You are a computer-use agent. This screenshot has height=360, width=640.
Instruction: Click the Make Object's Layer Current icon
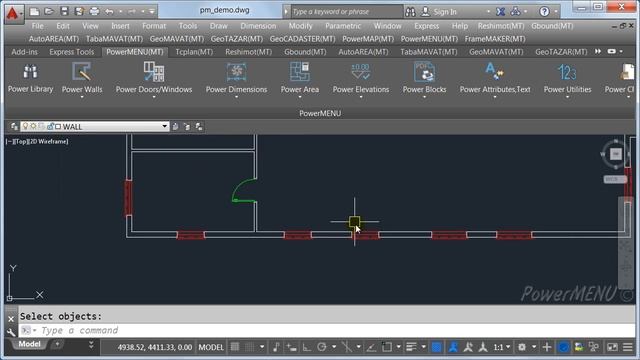pos(175,127)
